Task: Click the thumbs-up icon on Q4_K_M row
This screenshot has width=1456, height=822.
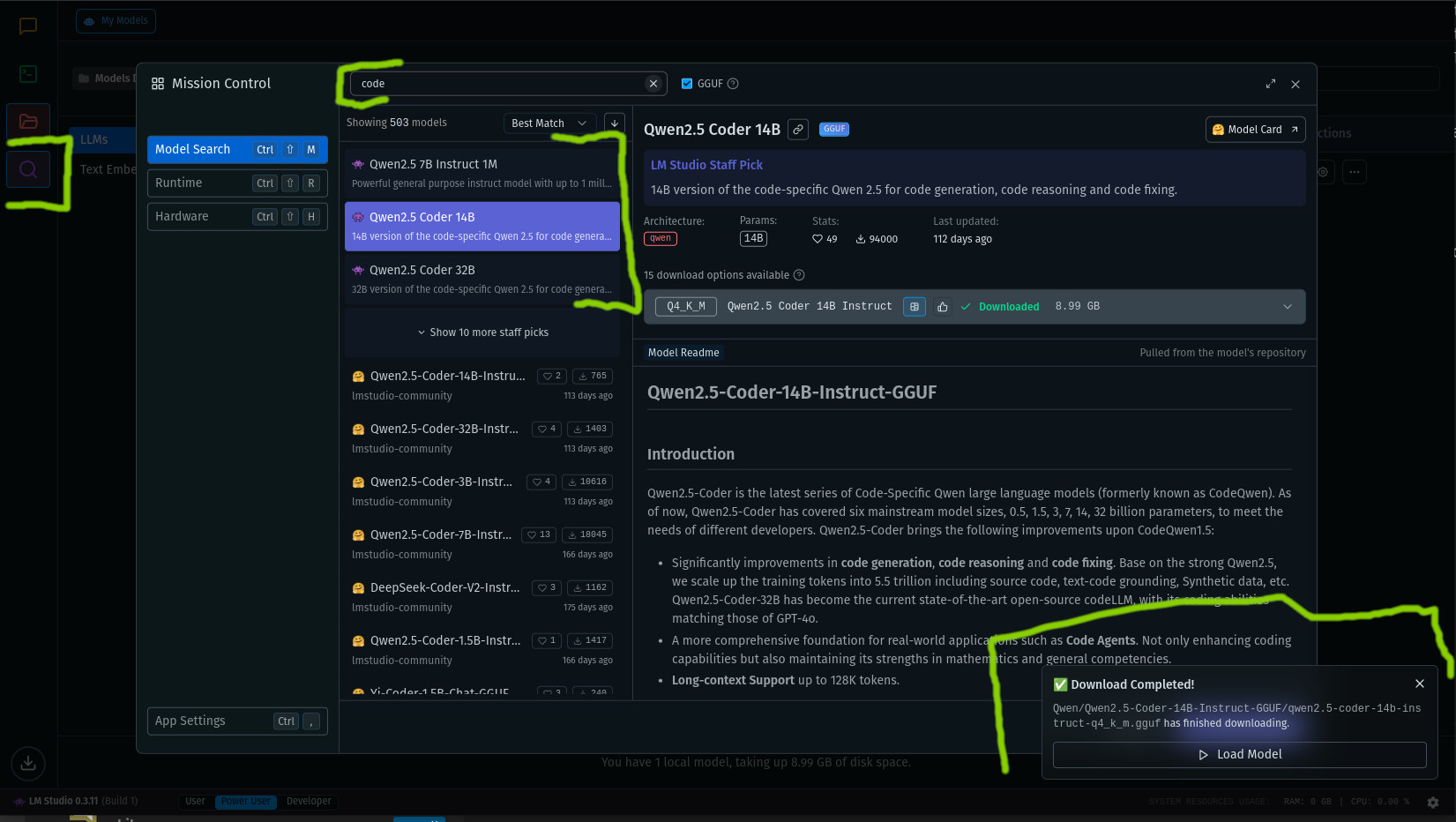Action: coord(943,307)
